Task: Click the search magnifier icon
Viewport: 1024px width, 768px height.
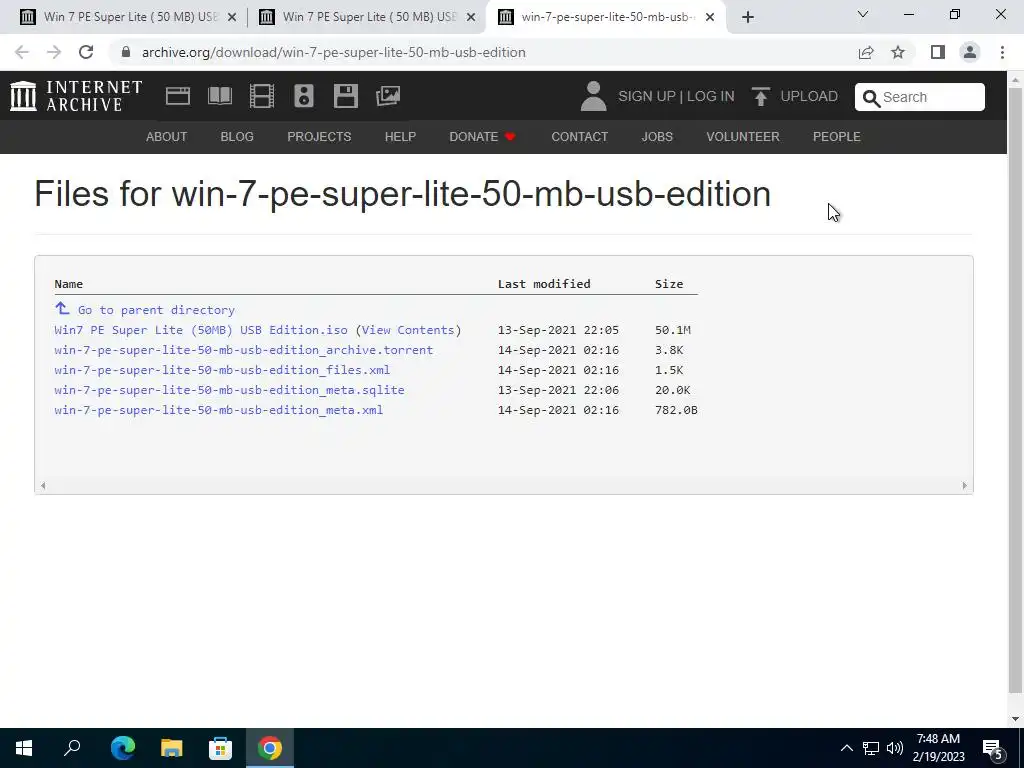Action: (x=871, y=98)
